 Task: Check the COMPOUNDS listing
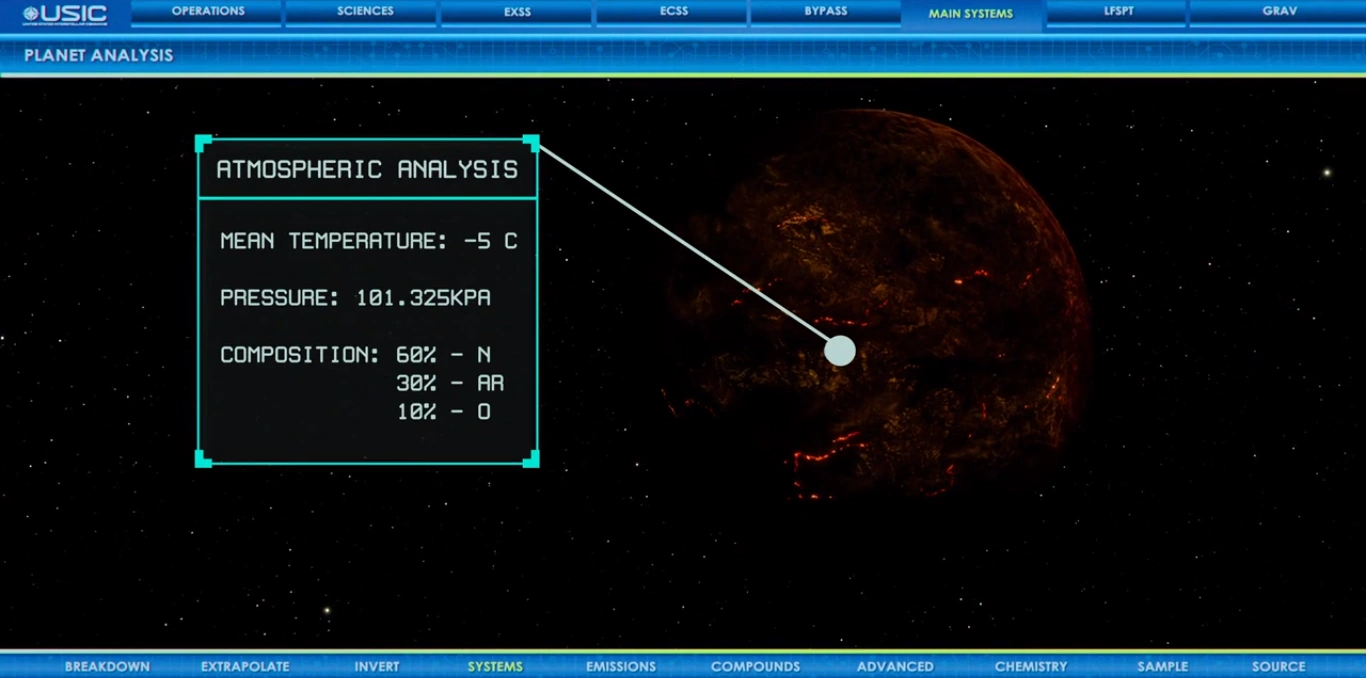(756, 666)
